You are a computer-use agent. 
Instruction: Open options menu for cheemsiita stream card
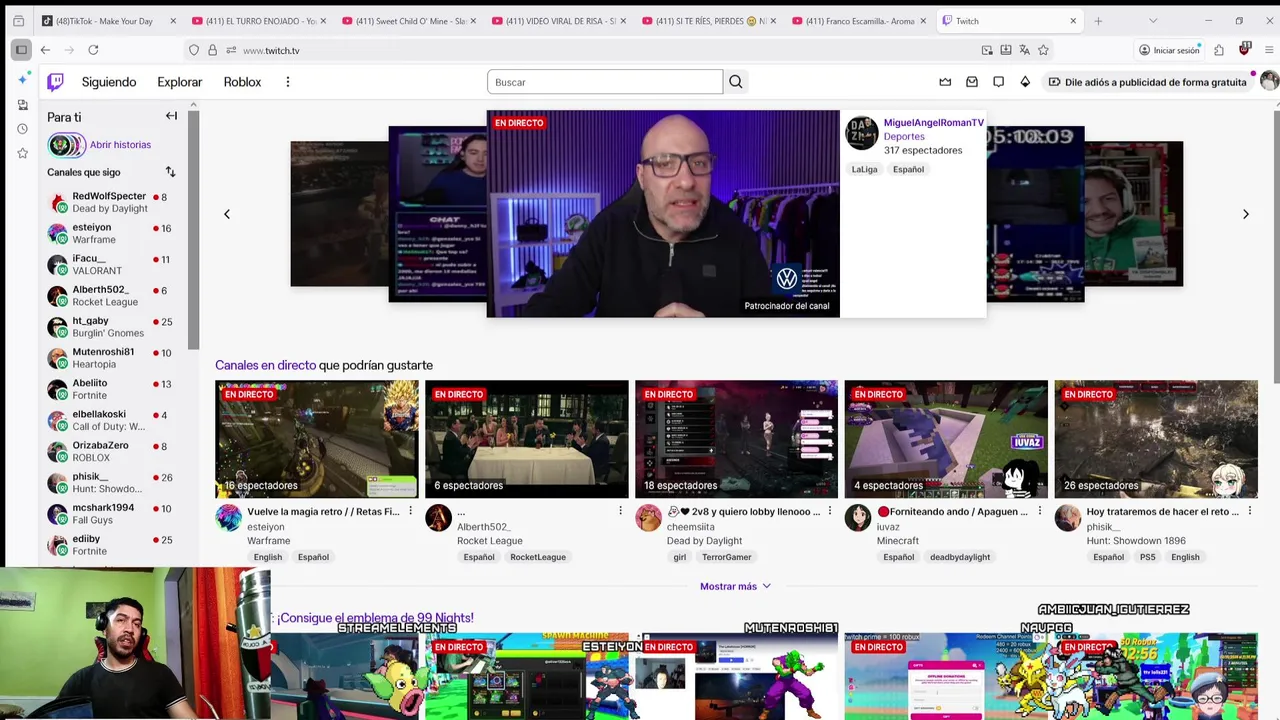tap(829, 511)
